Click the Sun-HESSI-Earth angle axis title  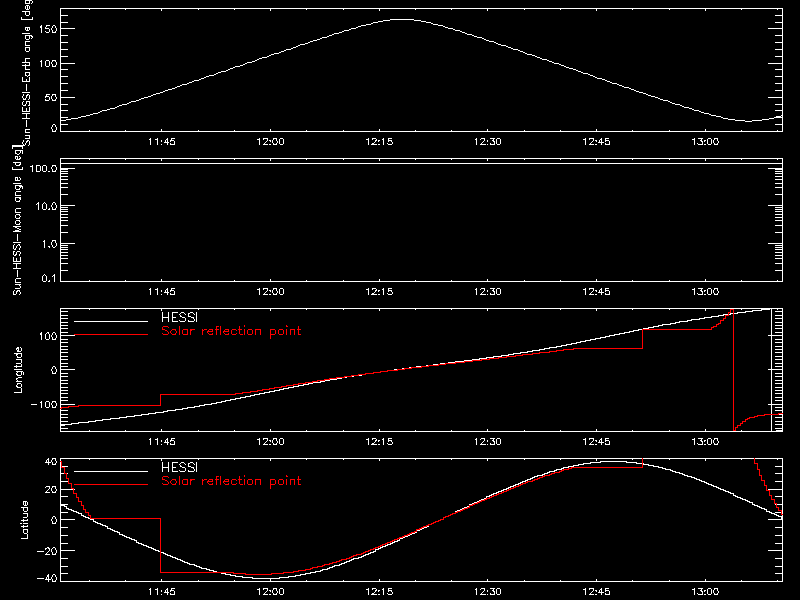[27, 72]
